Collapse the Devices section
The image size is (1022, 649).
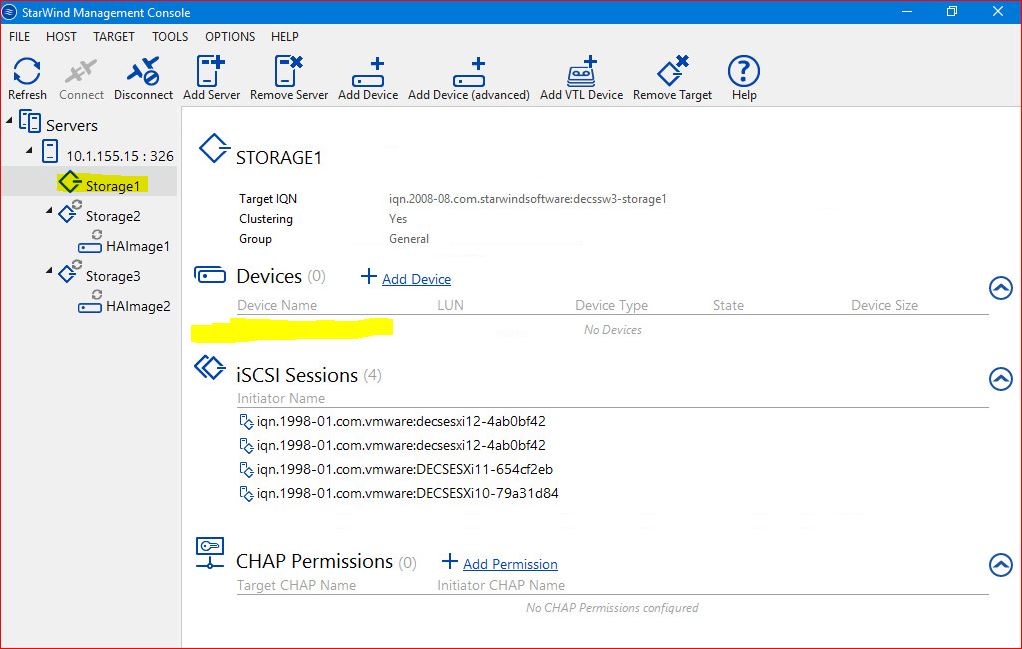[x=1000, y=287]
